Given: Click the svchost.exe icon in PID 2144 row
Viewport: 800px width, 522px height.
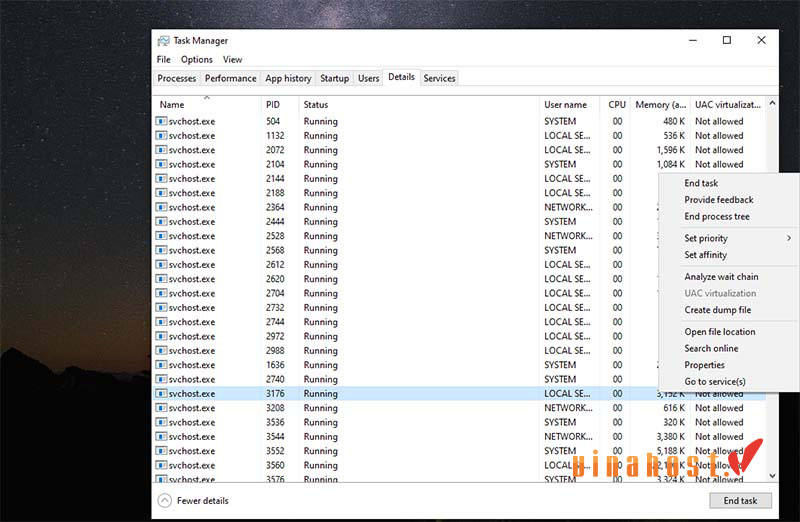Looking at the screenshot, I should tap(161, 179).
